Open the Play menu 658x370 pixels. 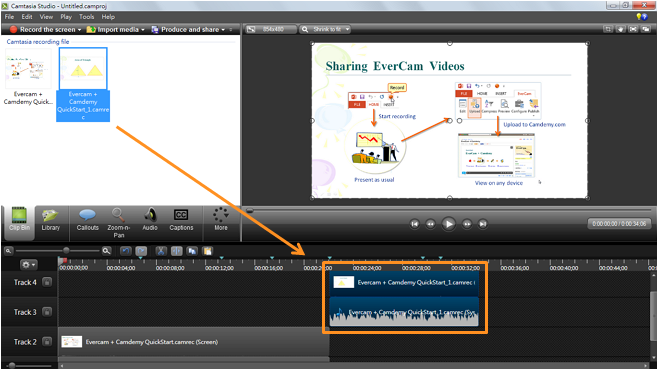pos(66,17)
